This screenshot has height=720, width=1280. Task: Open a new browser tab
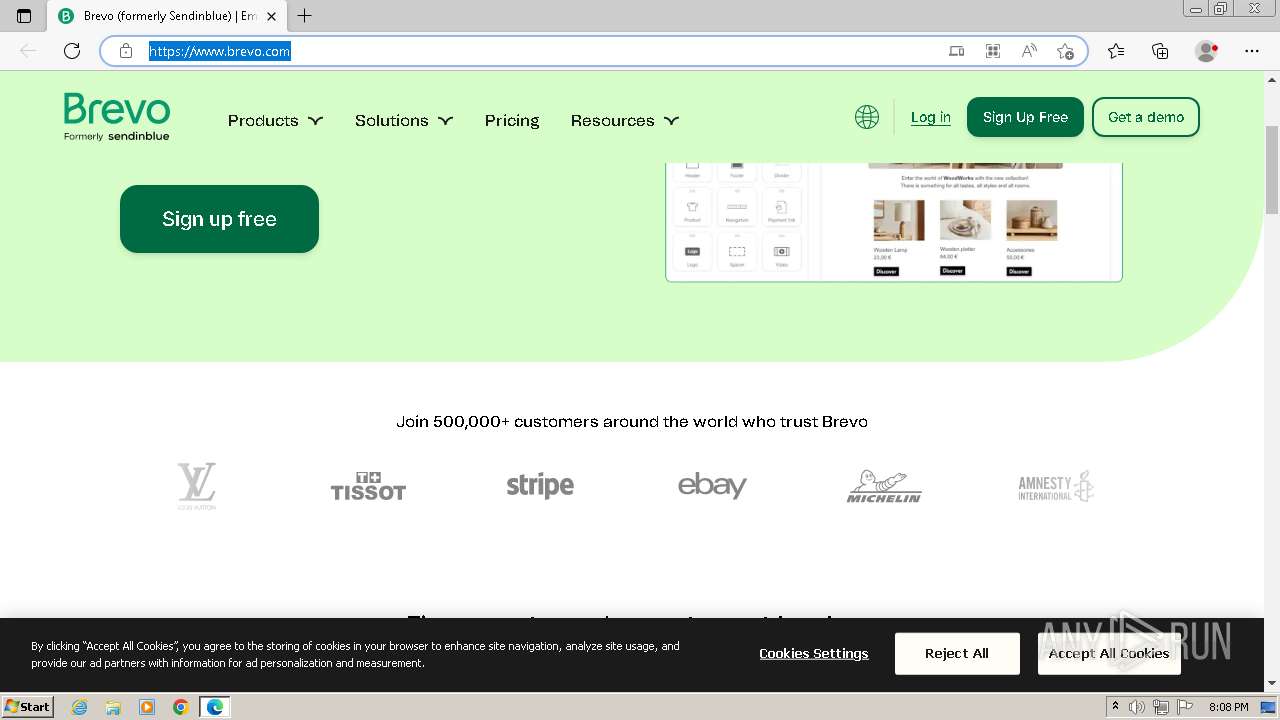pos(305,16)
